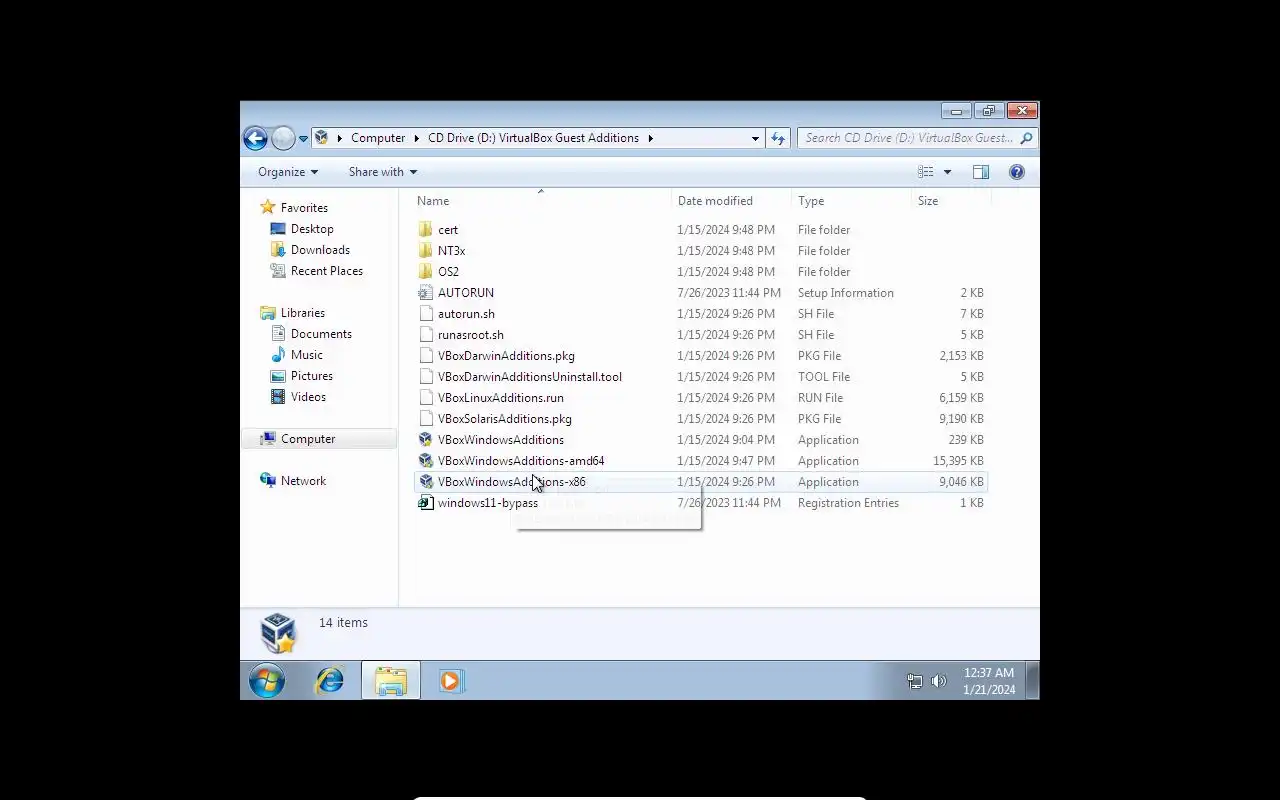Open Documents library in navigation pane
Viewport: 1280px width, 800px height.
point(321,334)
